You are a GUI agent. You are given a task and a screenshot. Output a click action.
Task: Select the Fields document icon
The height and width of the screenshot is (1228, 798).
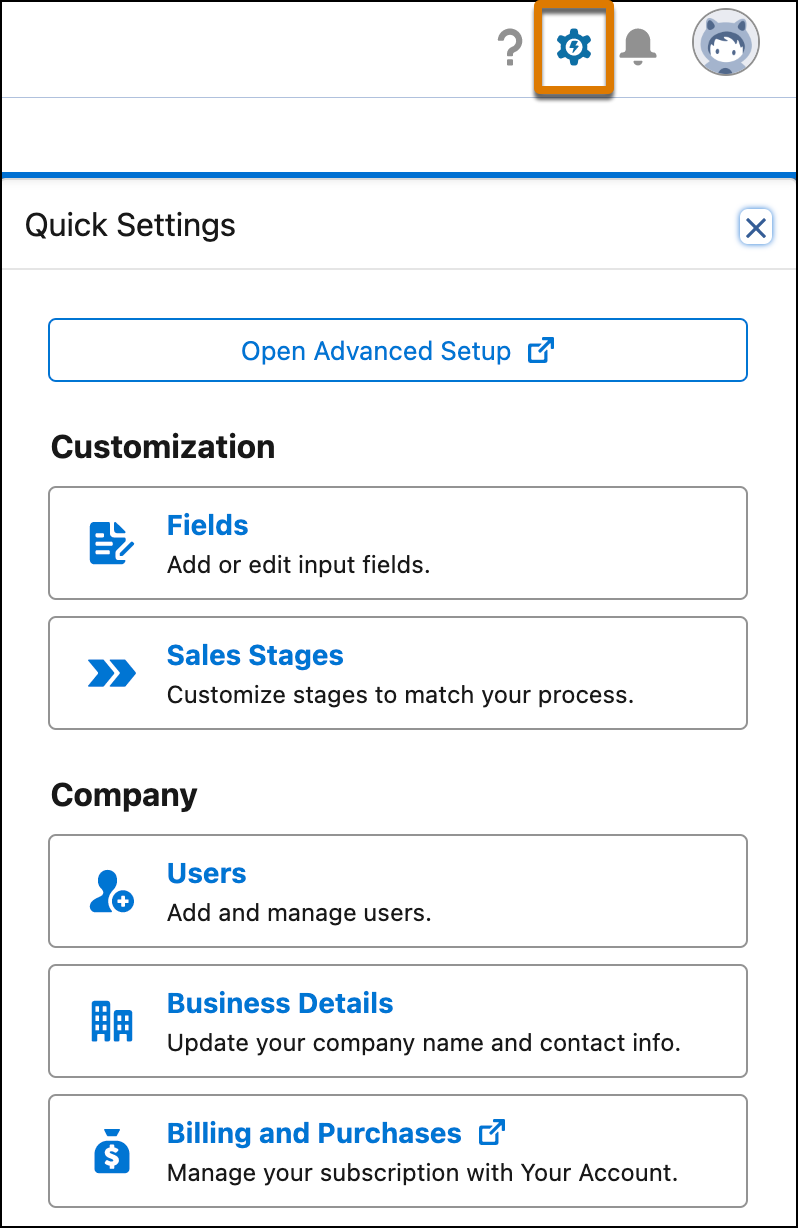point(112,542)
